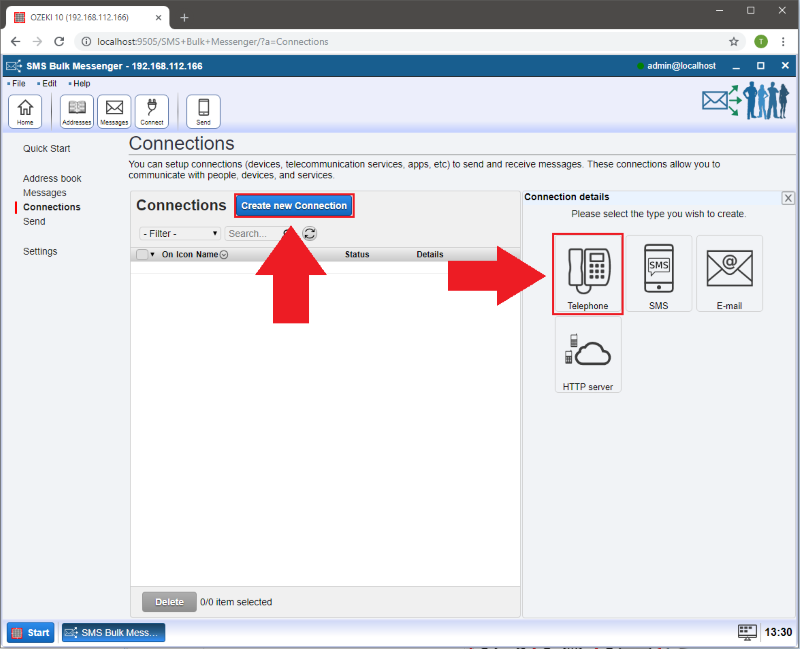Open the Messages envelope icon
This screenshot has width=800, height=649.
pos(114,111)
